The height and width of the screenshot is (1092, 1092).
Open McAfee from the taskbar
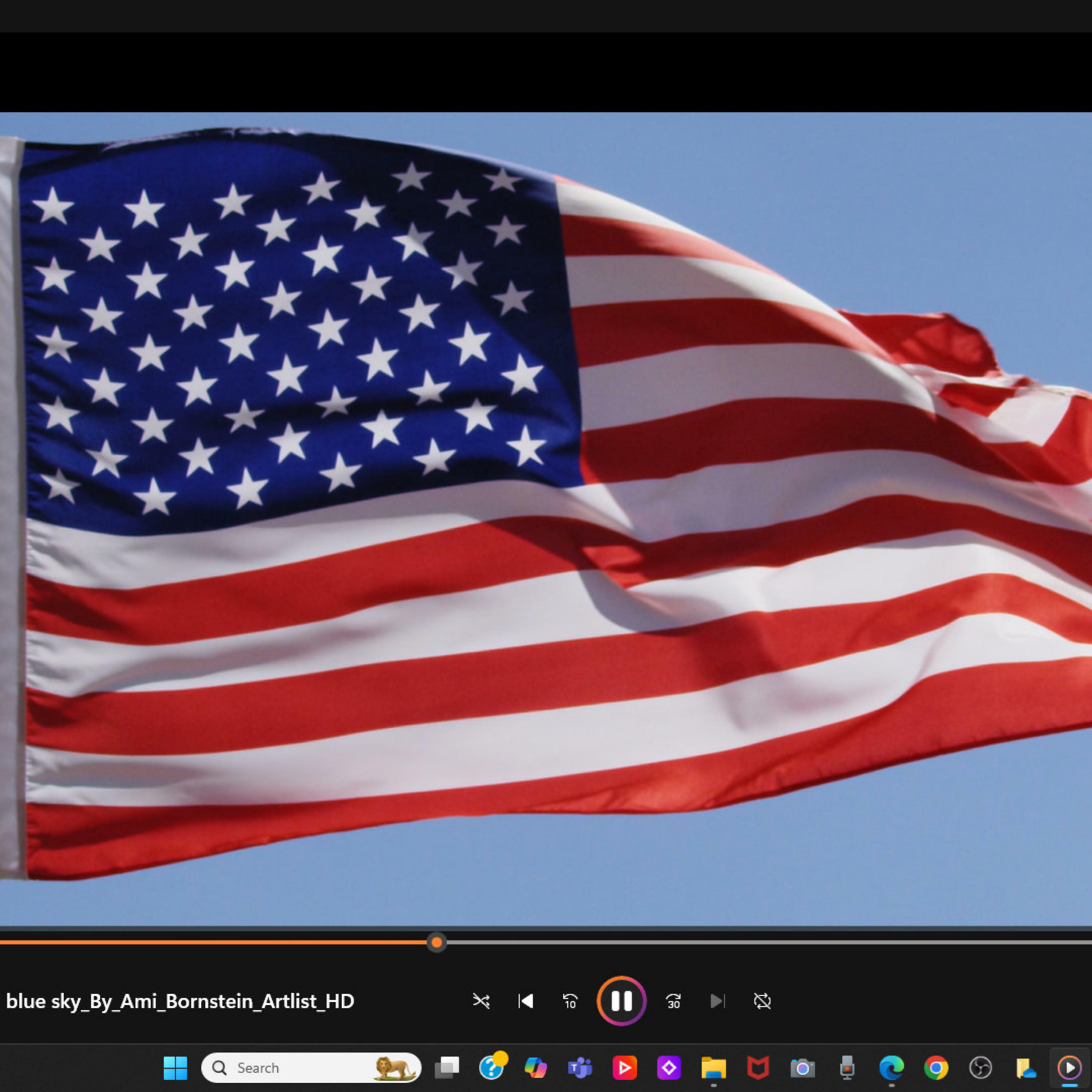point(758,1068)
